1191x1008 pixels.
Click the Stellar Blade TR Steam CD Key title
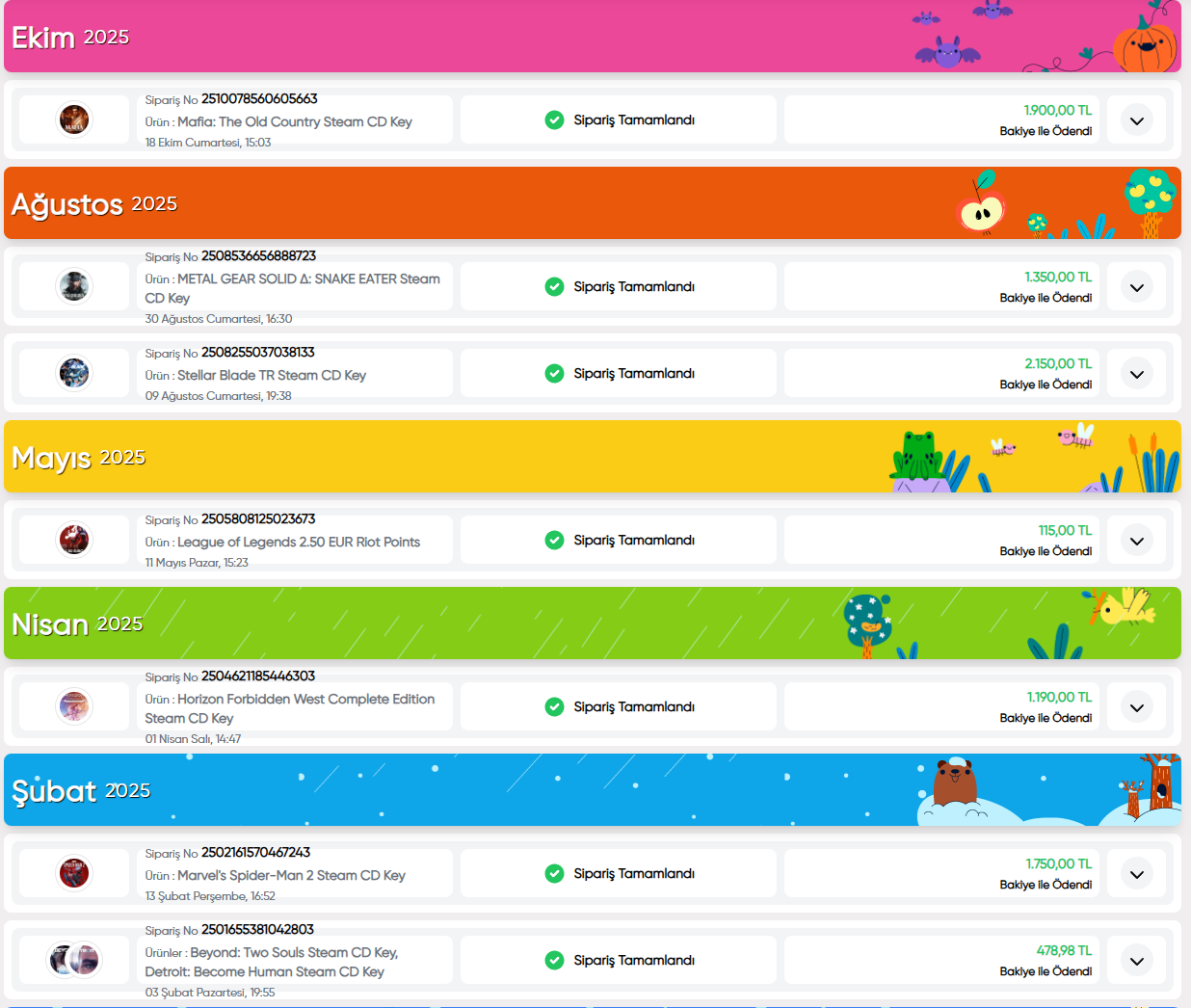(x=272, y=376)
